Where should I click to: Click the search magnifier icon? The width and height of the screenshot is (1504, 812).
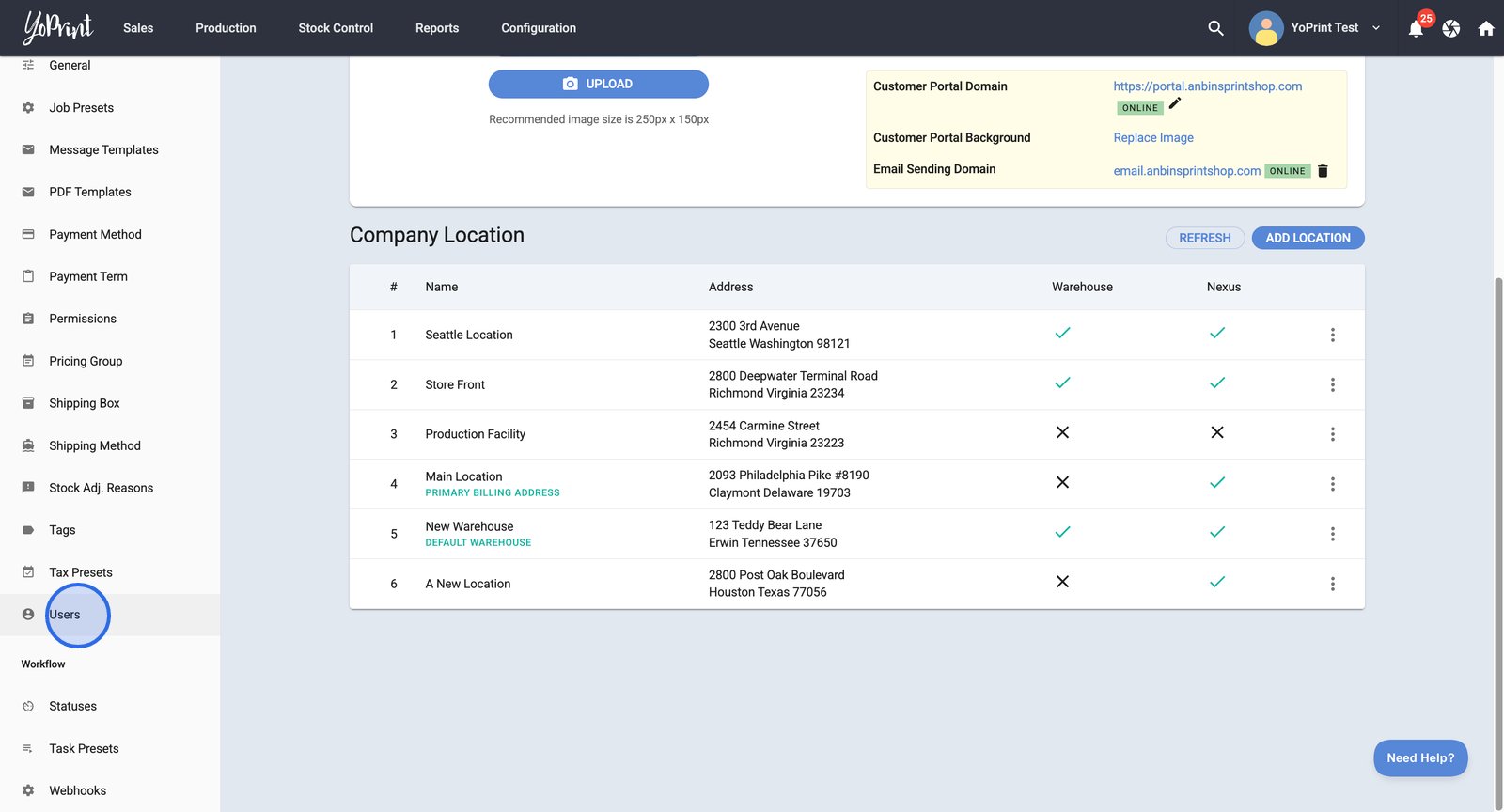[x=1215, y=28]
